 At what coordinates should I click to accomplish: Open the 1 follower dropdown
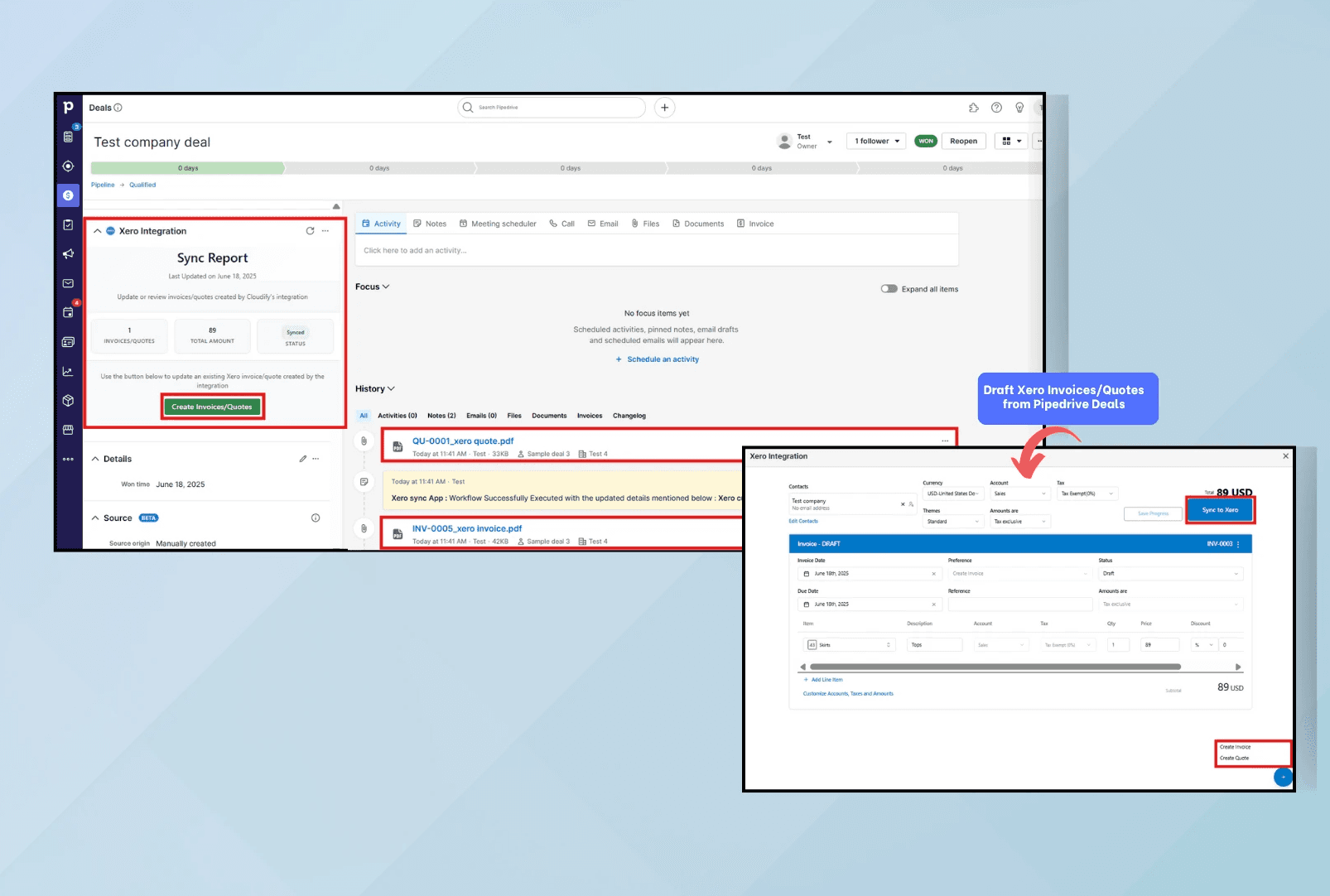point(877,142)
